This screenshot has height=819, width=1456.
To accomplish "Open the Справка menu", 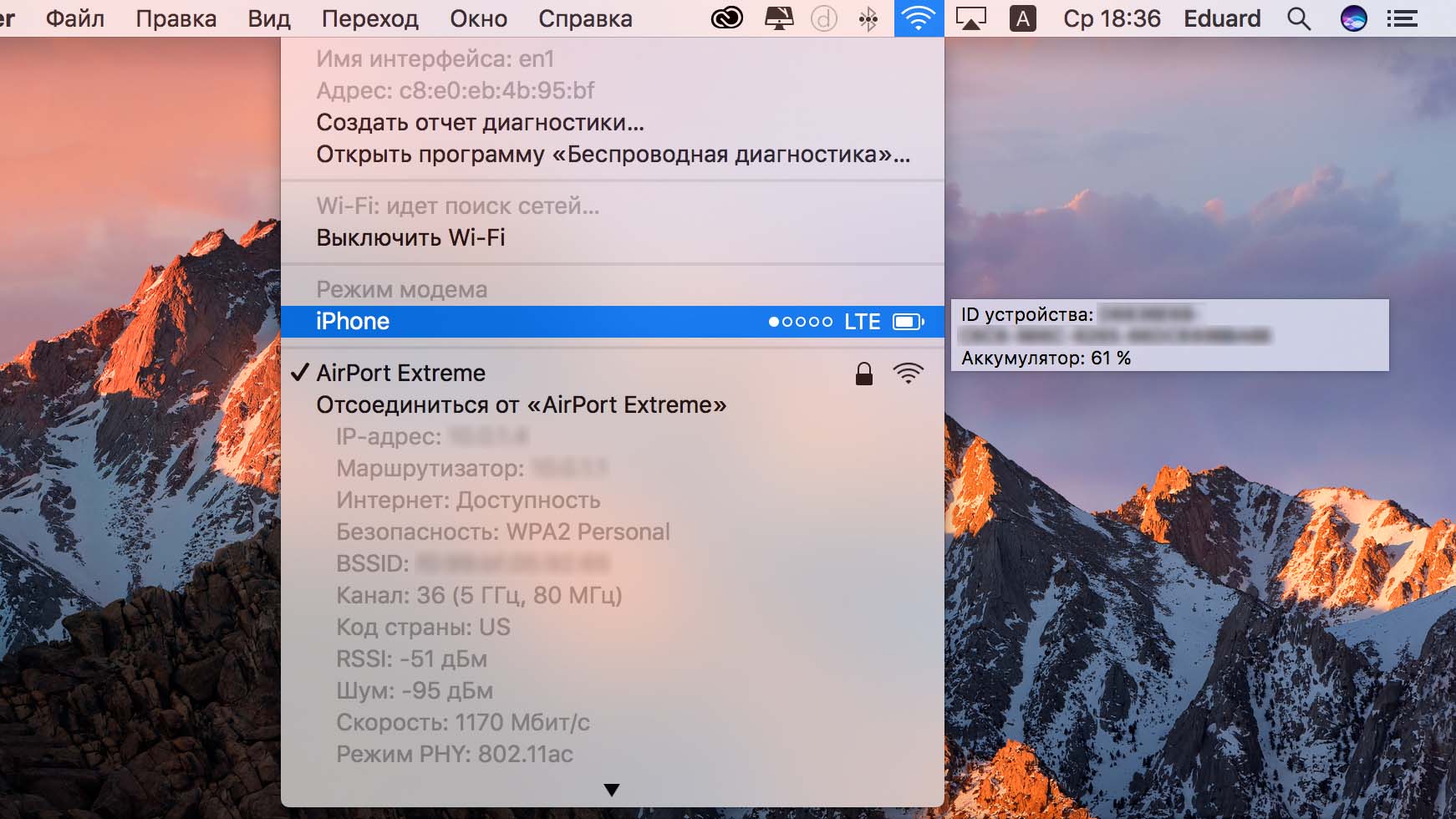I will point(586,18).
